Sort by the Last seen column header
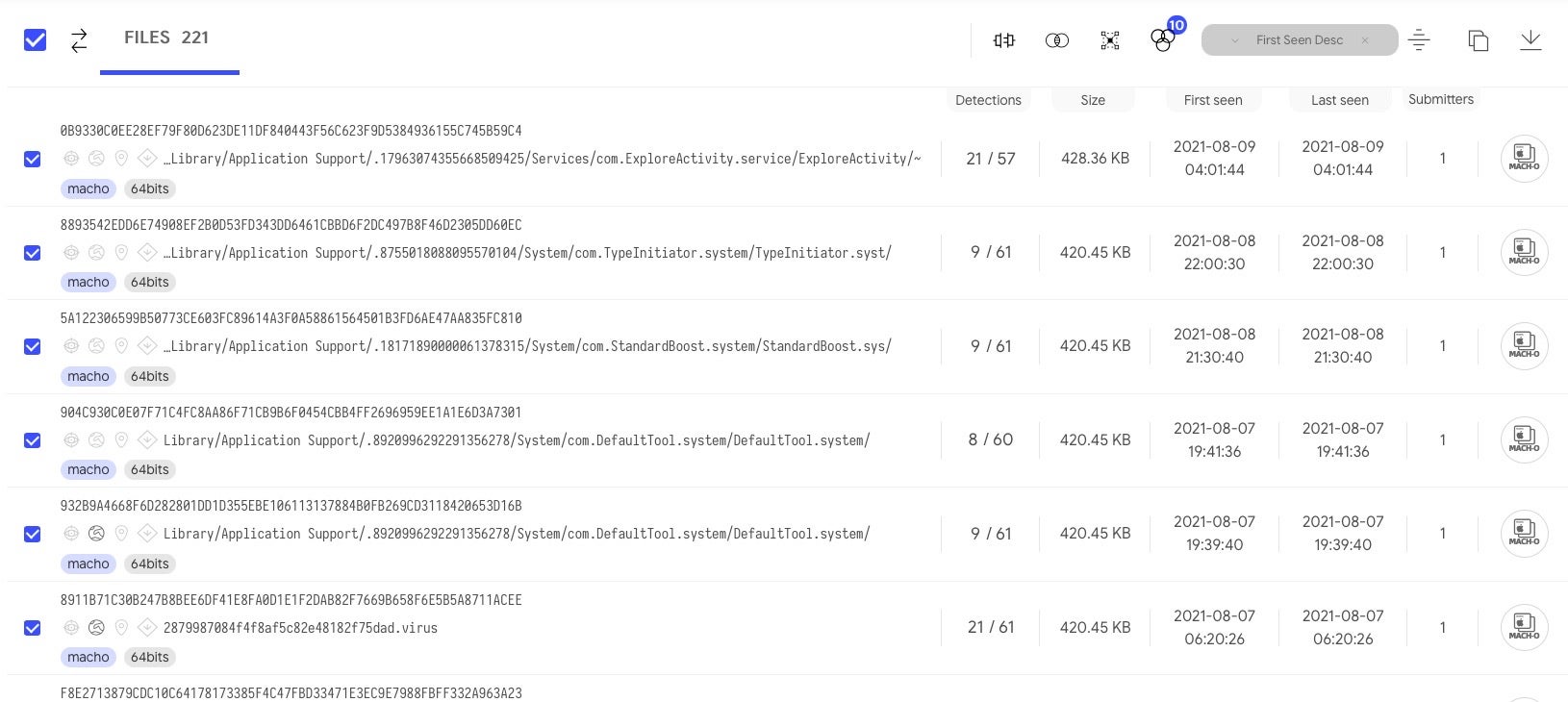This screenshot has width=1568, height=702. (1339, 100)
